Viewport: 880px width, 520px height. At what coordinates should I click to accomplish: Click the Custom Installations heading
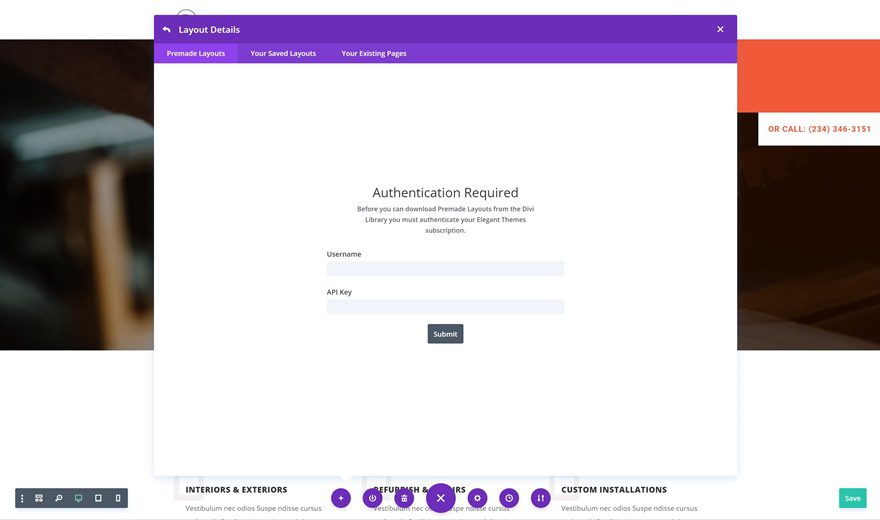(614, 490)
